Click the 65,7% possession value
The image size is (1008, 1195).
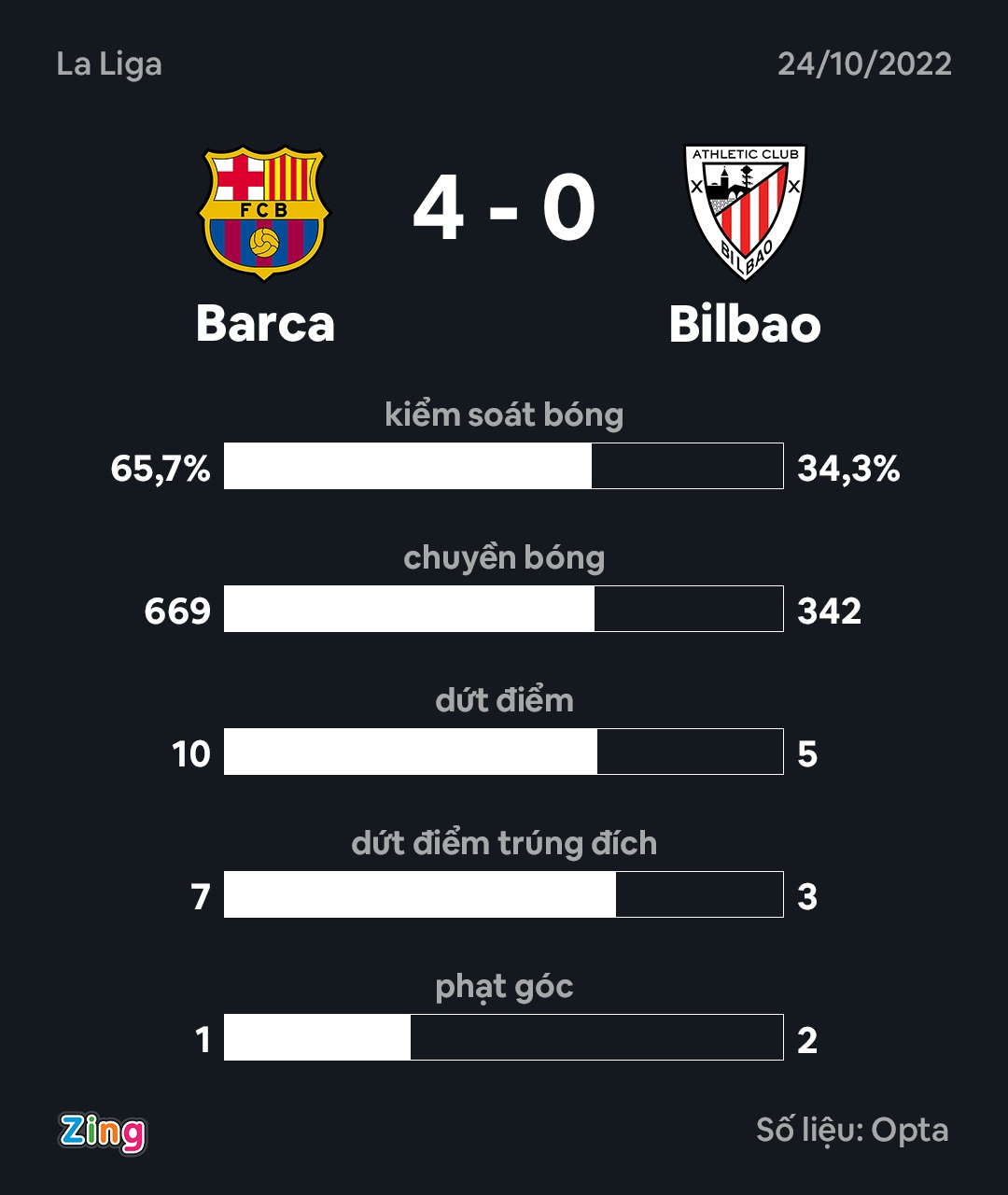click(161, 469)
